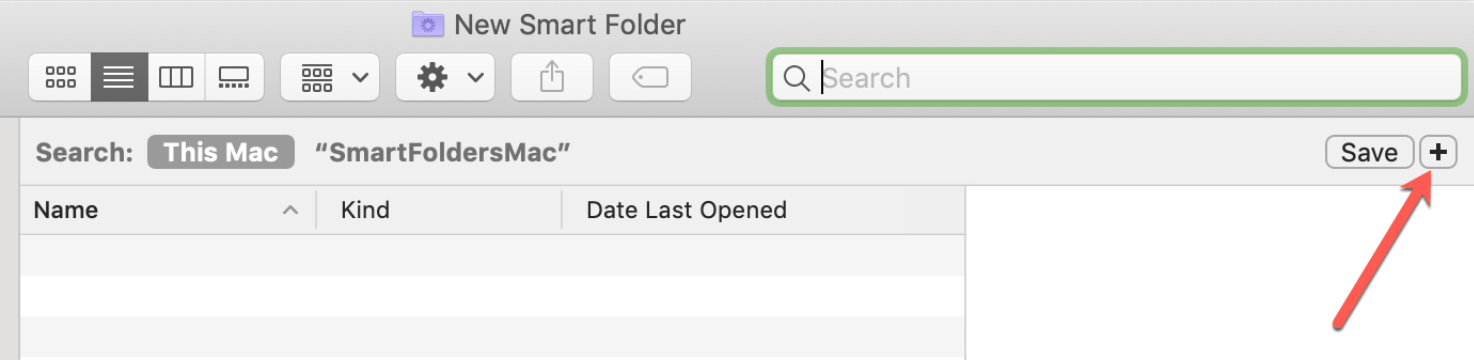1474x360 pixels.
Task: Switch to icon view
Action: (x=61, y=78)
